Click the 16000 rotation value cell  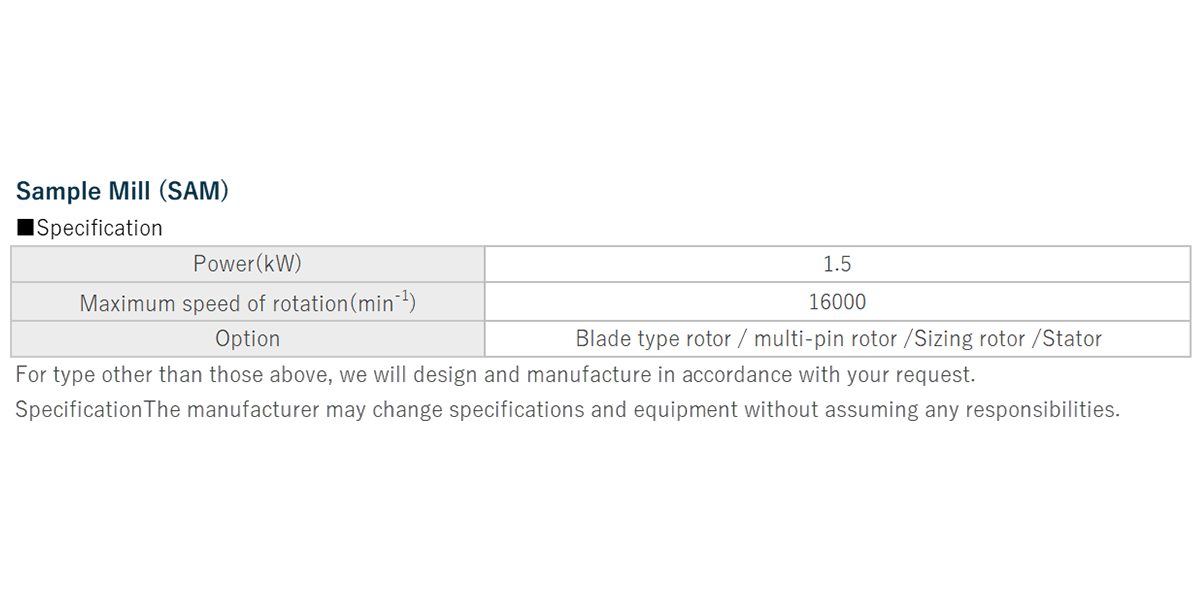click(x=837, y=302)
